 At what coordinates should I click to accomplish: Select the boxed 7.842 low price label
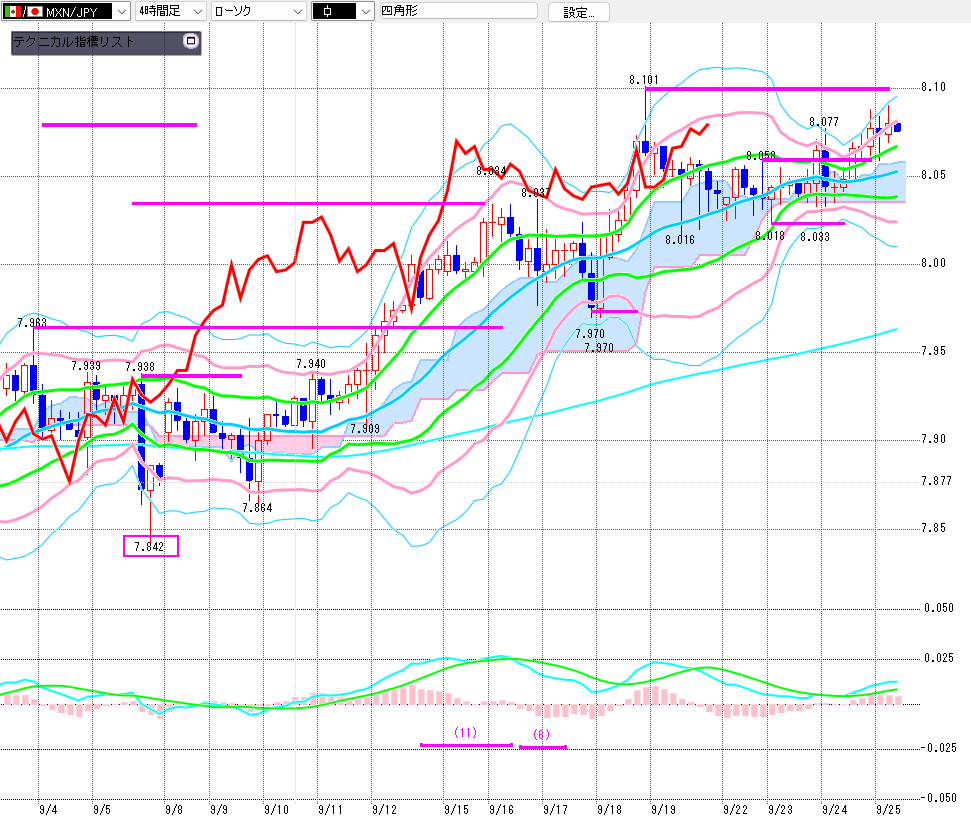(x=150, y=546)
